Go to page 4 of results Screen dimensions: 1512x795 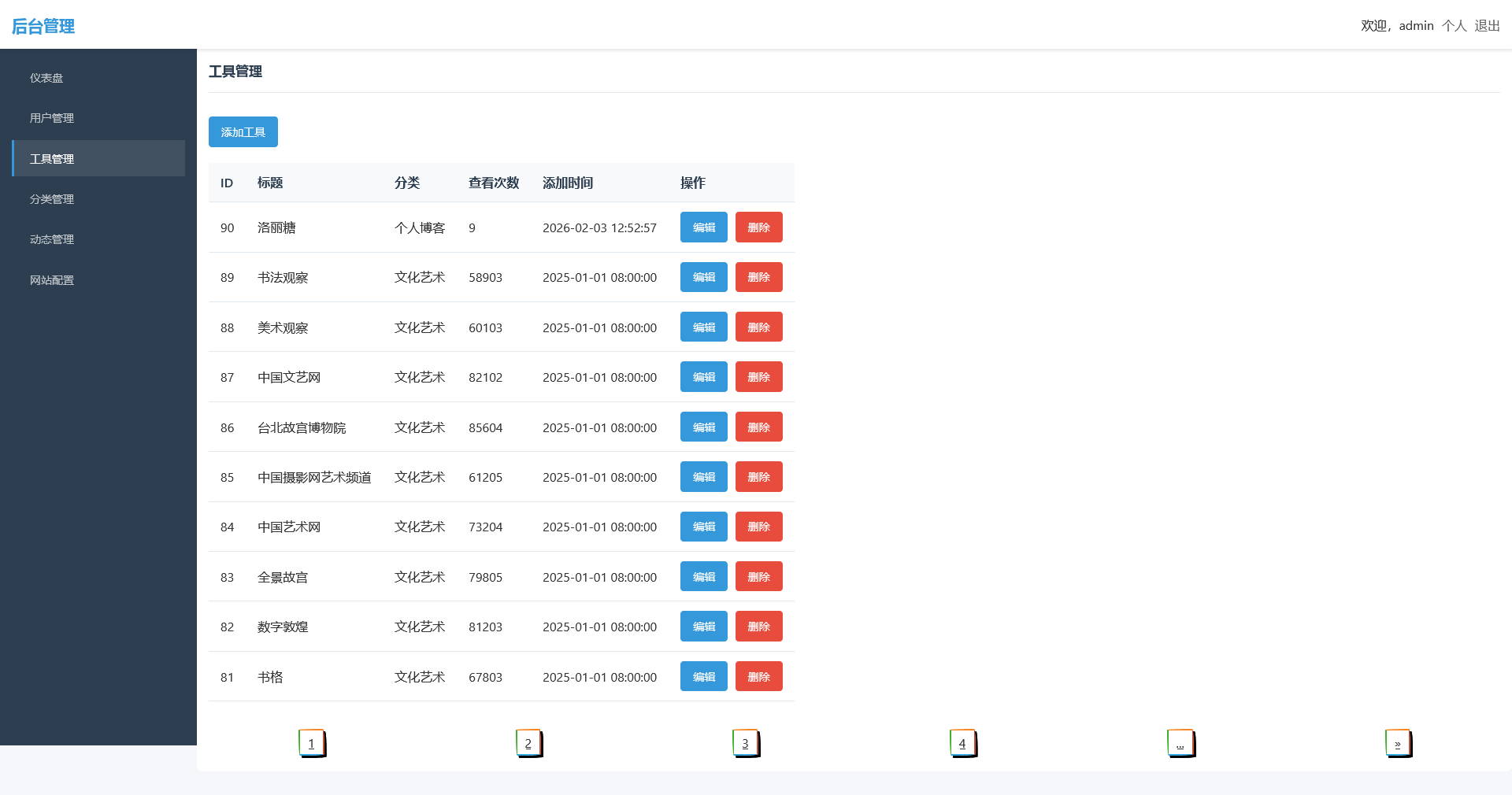tap(962, 743)
